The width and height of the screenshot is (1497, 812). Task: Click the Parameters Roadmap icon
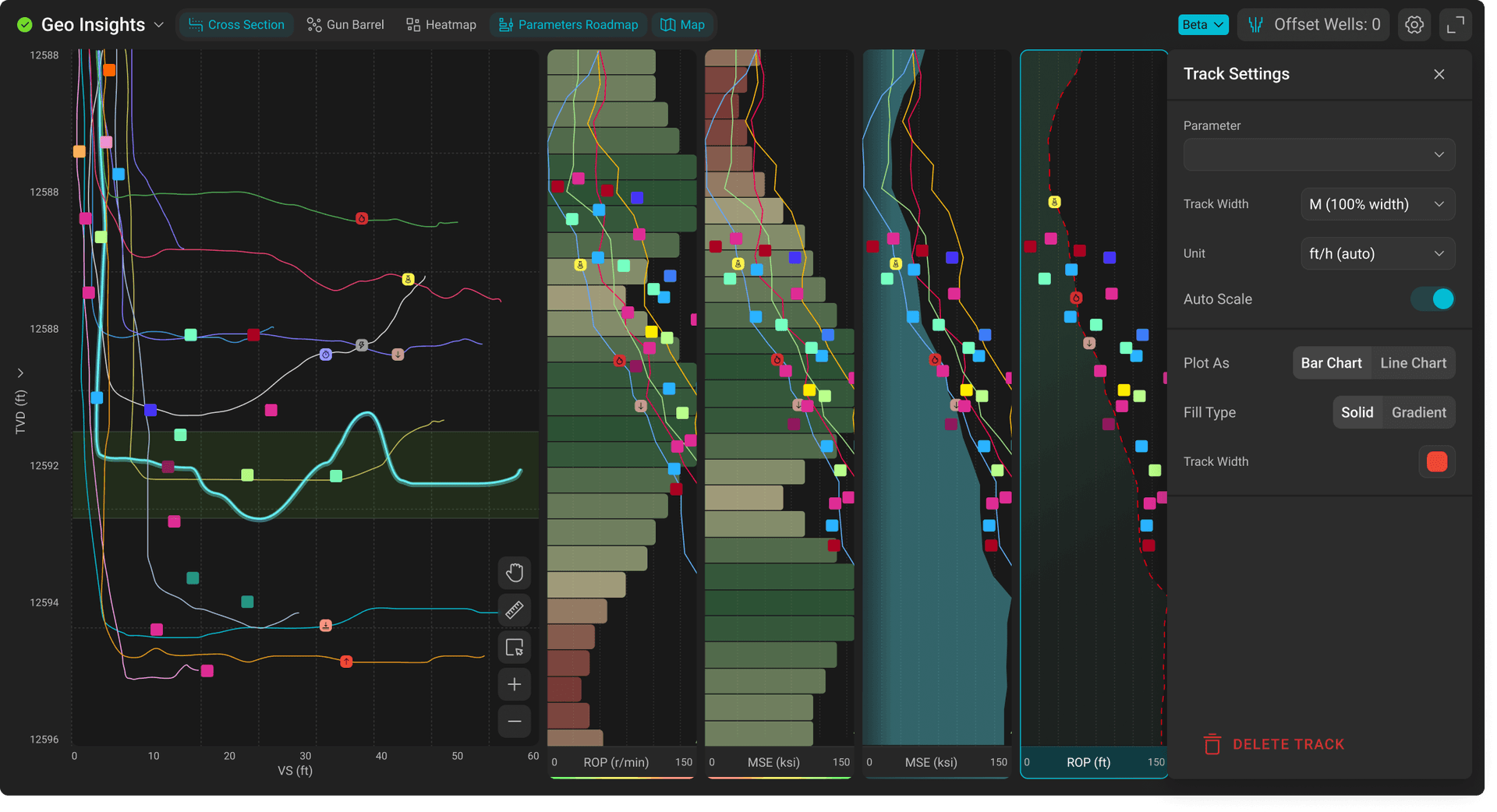tap(506, 25)
